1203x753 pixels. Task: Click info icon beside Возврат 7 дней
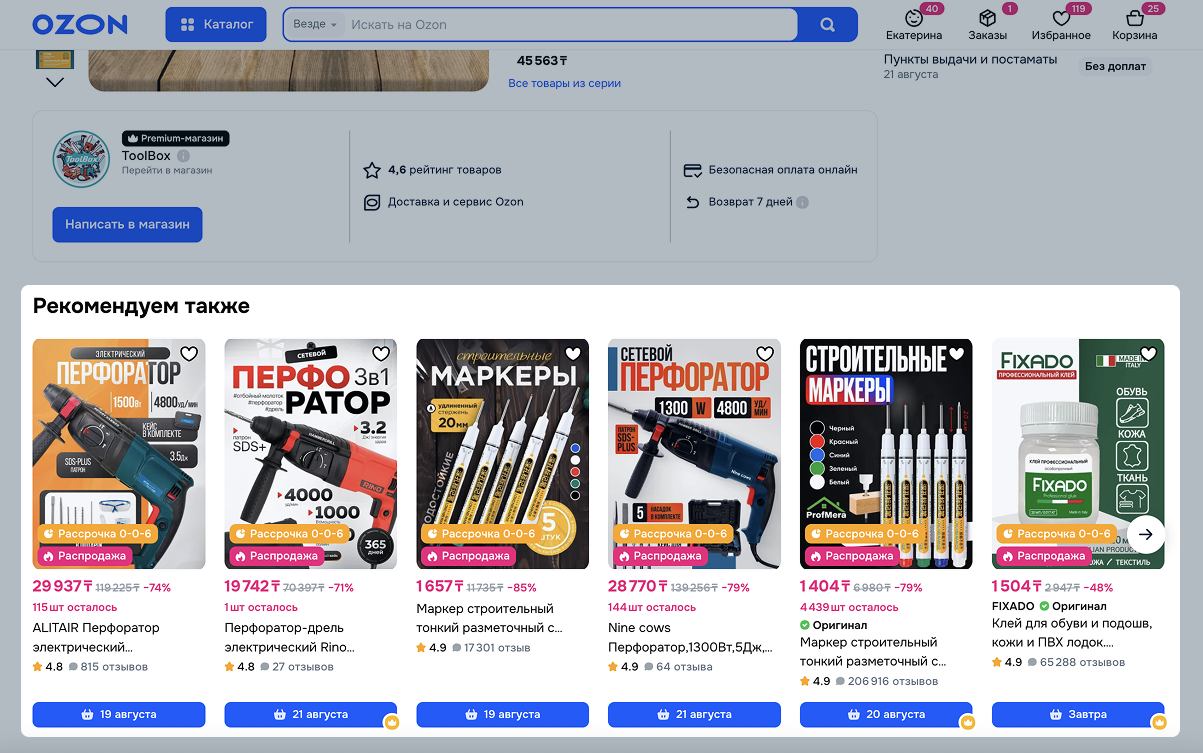tap(803, 202)
